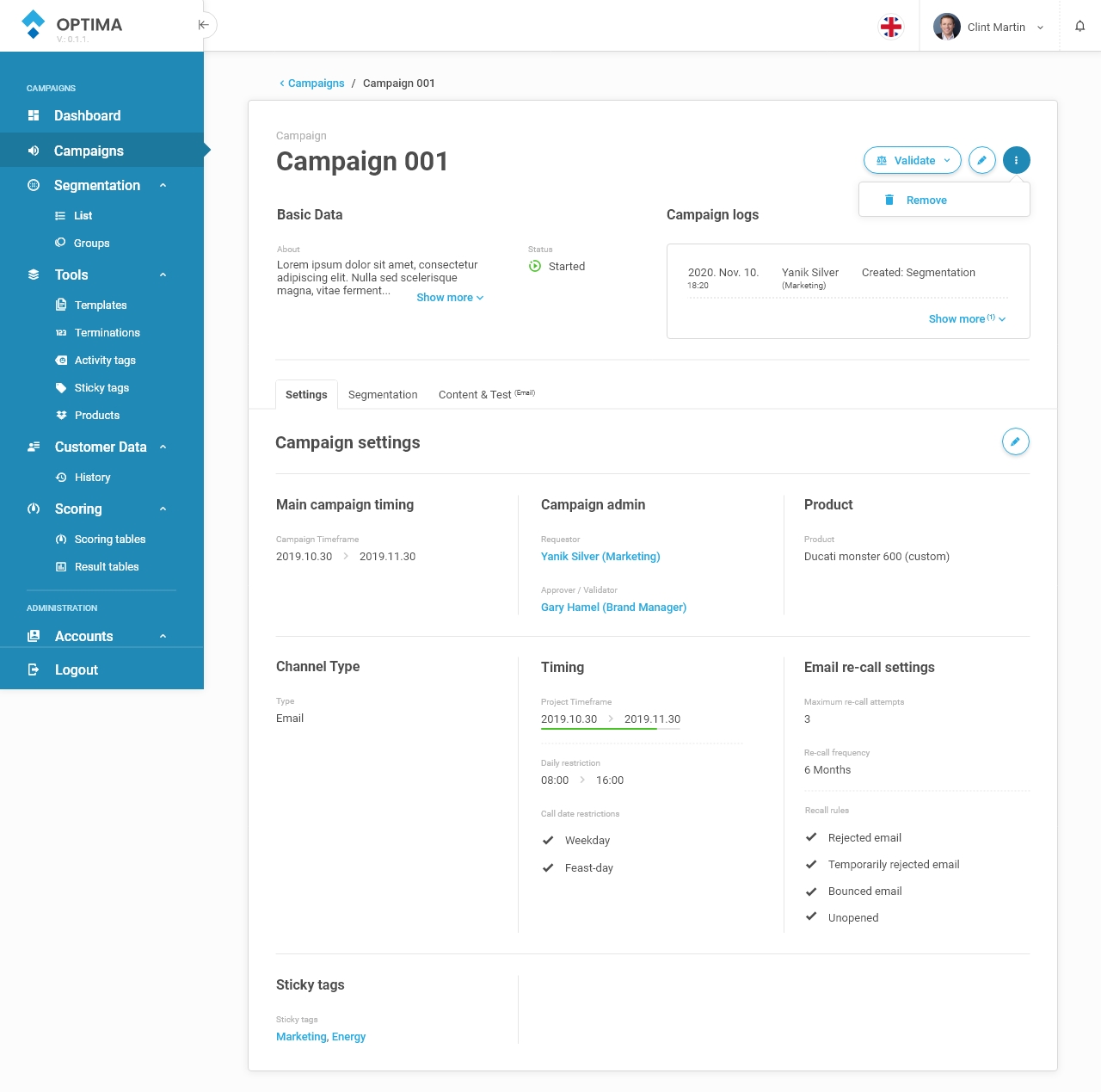Click the Result tables icon

click(x=61, y=566)
